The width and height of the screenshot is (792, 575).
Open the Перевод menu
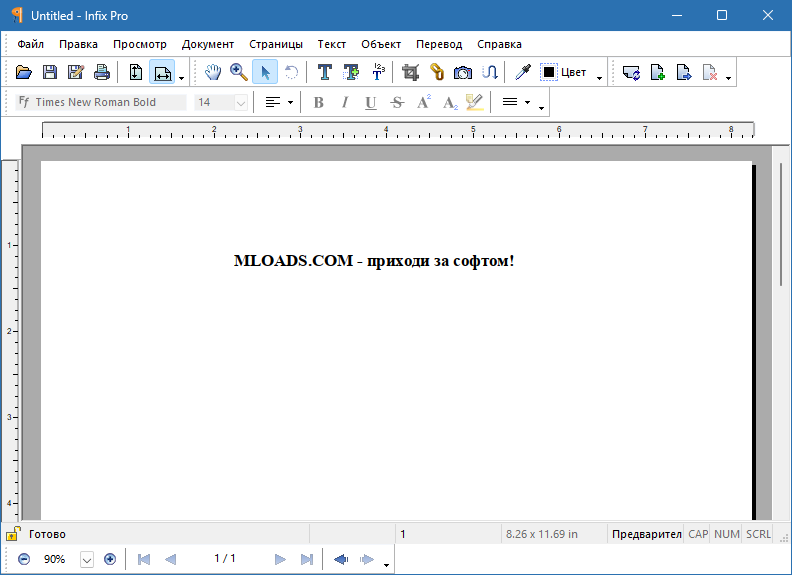coord(439,44)
